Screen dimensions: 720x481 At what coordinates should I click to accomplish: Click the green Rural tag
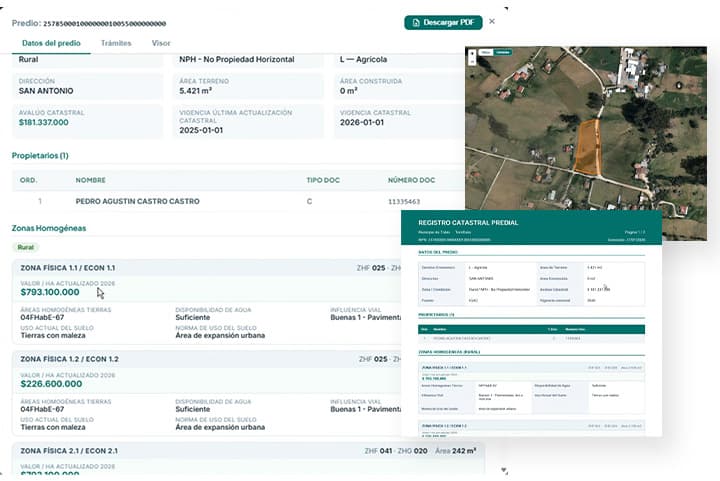[x=26, y=247]
